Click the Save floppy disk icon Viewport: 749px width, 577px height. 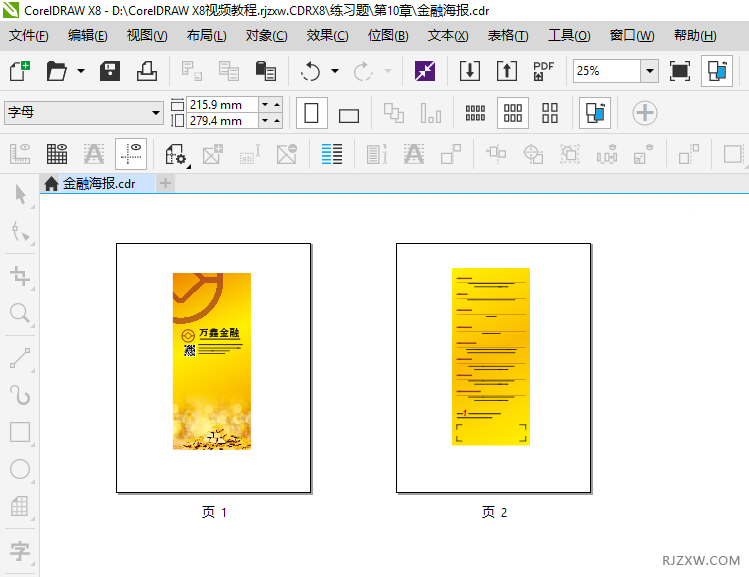(110, 71)
